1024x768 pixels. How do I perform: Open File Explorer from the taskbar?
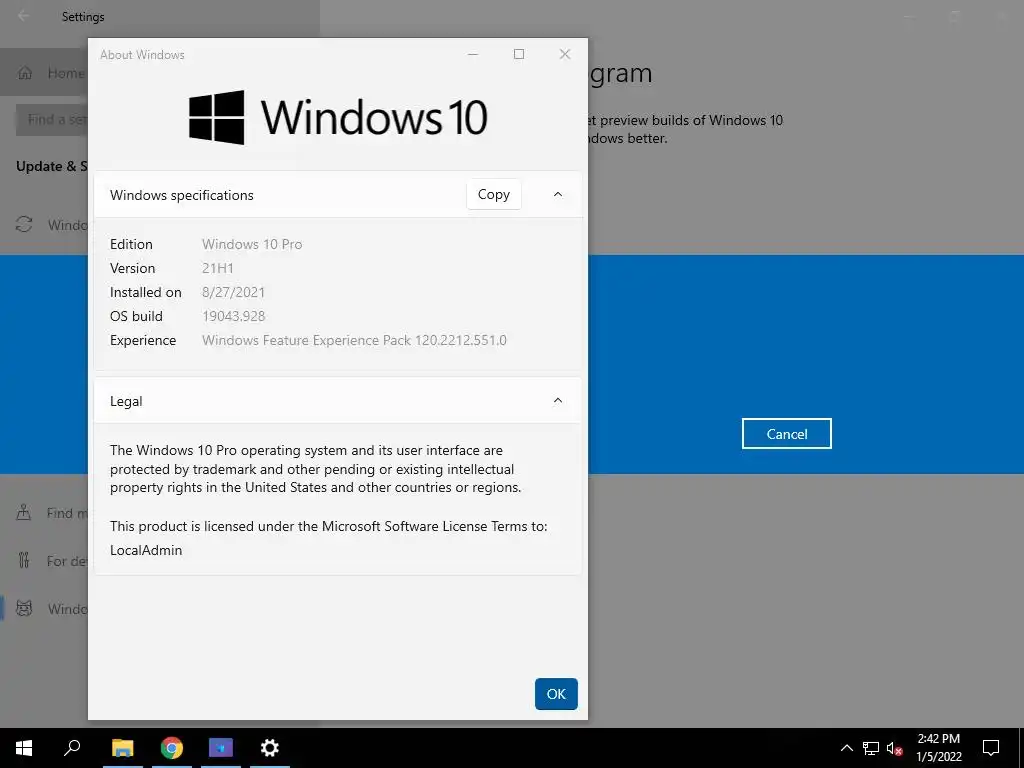coord(122,748)
